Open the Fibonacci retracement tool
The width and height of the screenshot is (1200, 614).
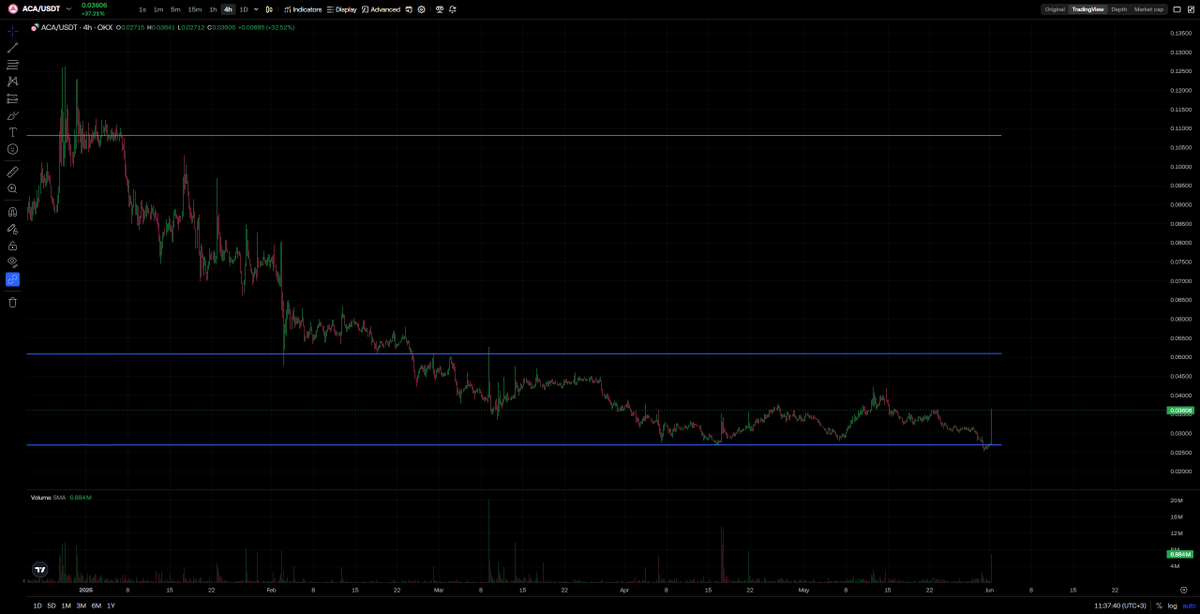click(13, 65)
